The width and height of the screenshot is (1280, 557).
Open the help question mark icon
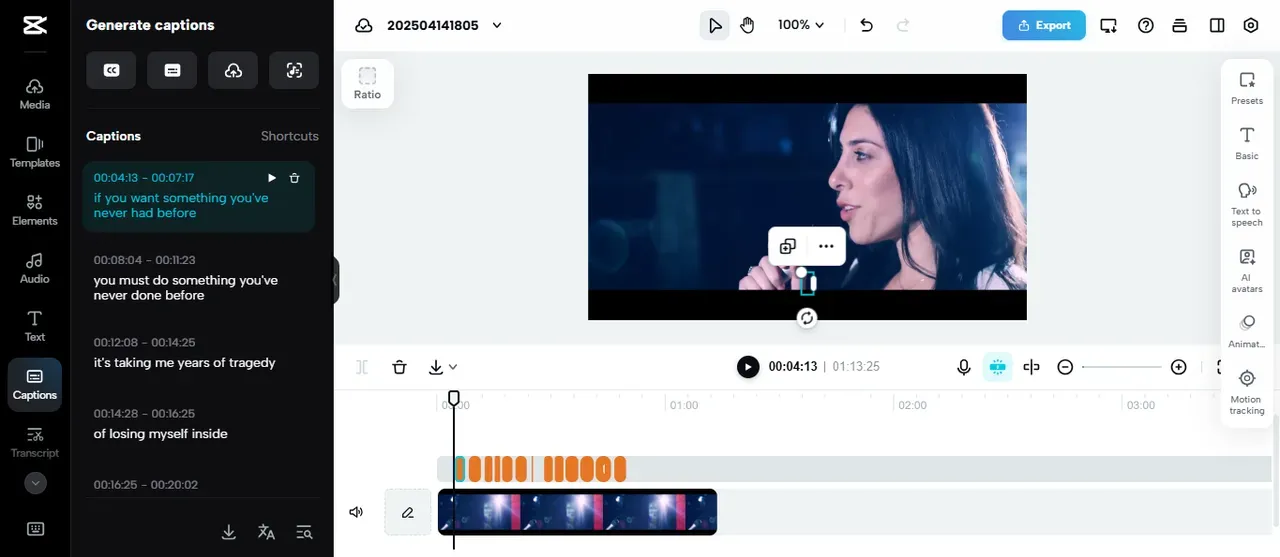coord(1146,25)
